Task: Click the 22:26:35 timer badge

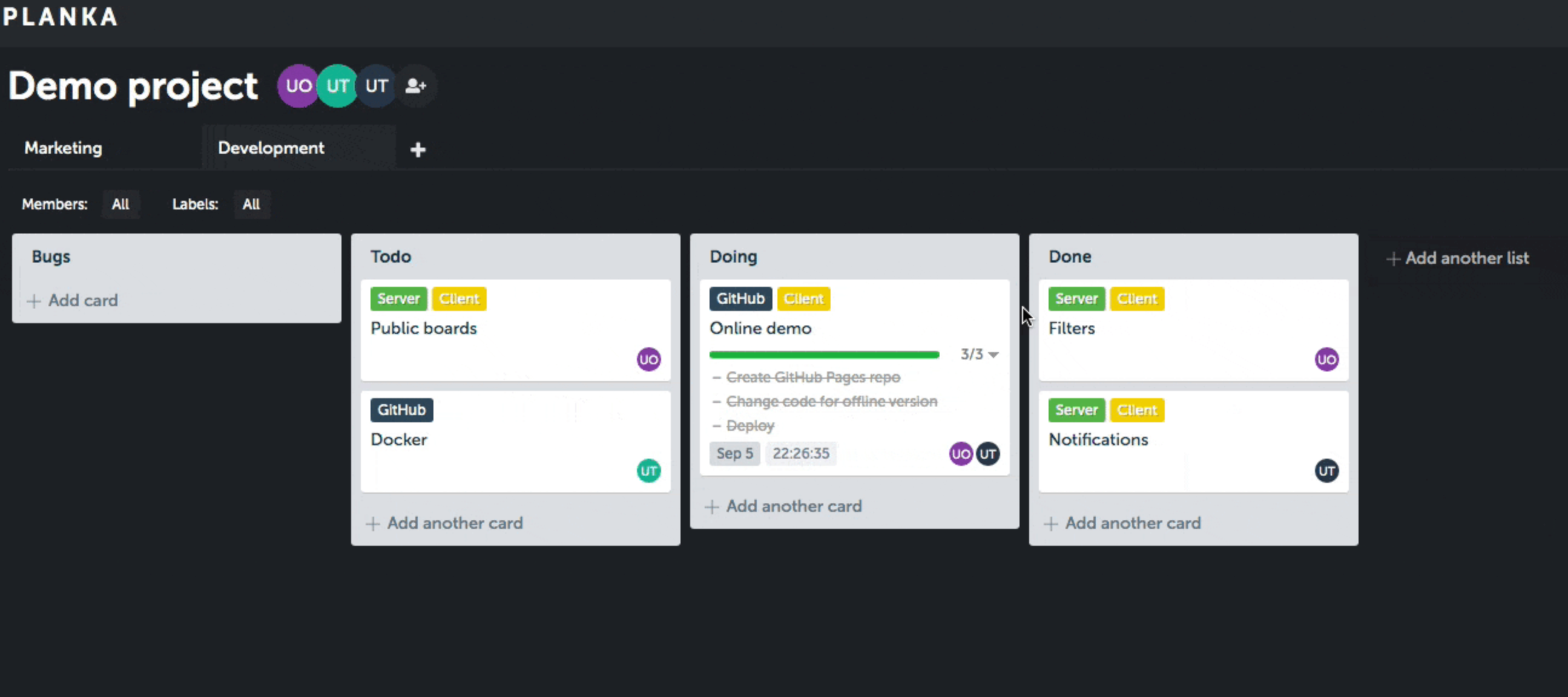Action: click(x=800, y=454)
